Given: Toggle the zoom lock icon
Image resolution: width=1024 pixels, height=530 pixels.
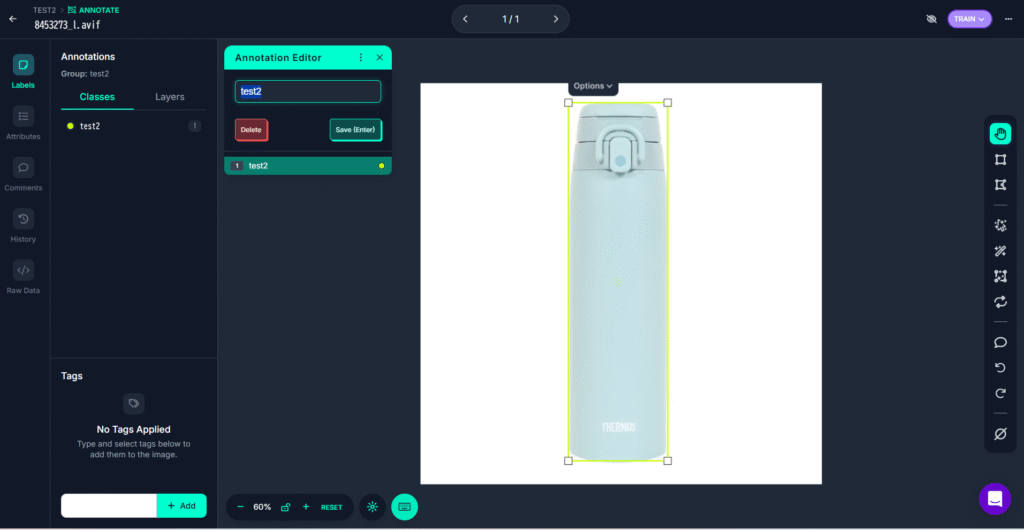Looking at the screenshot, I should 285,507.
